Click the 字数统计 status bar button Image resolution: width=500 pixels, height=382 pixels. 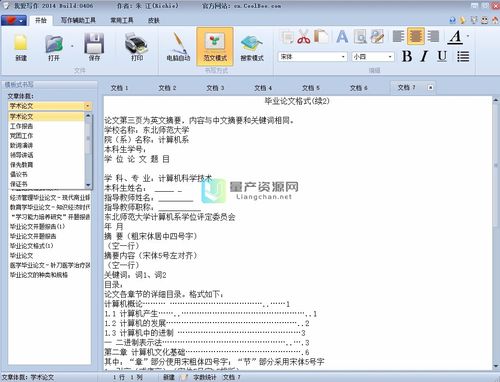(x=205, y=377)
